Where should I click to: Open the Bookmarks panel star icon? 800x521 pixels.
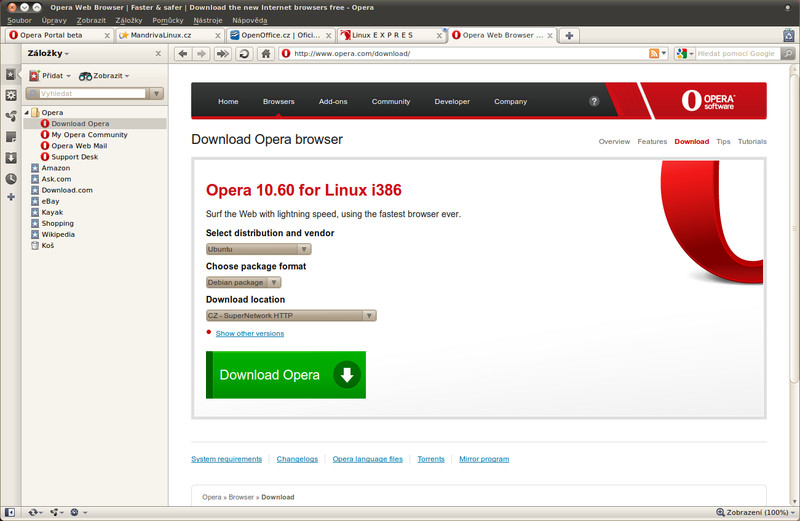coord(11,75)
